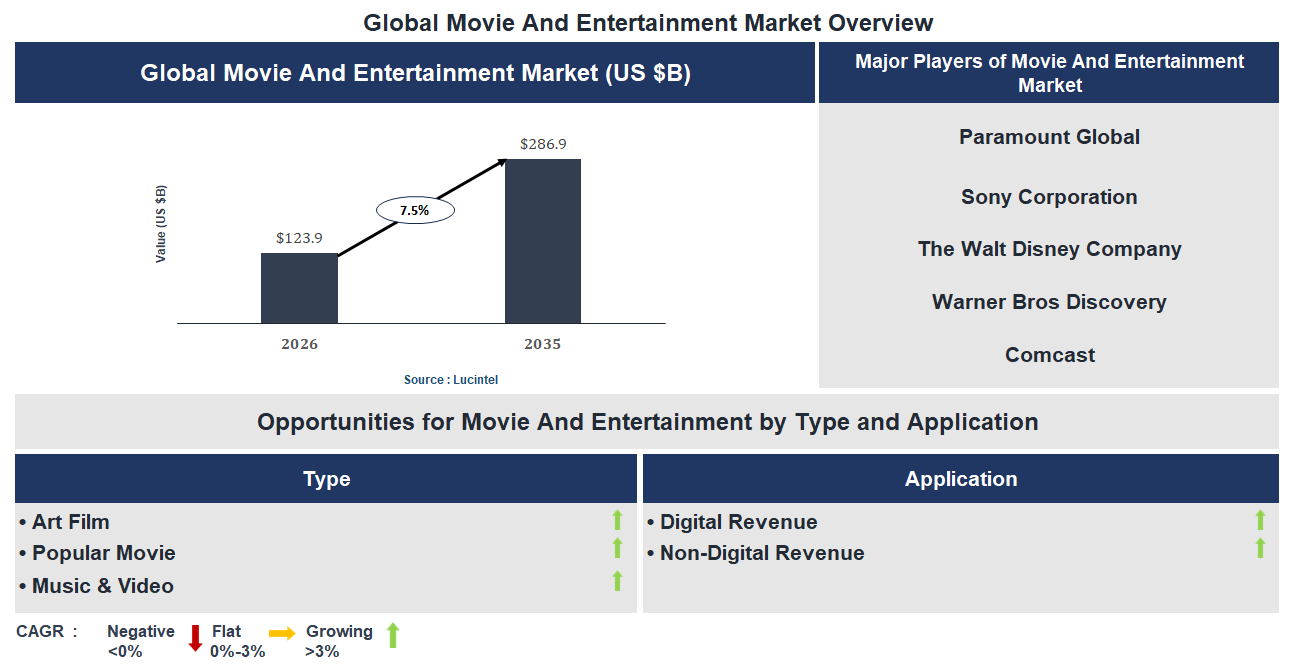Screen dimensions: 1289x667
Task: Click the dark navy bar for 2035
Action: 543,243
